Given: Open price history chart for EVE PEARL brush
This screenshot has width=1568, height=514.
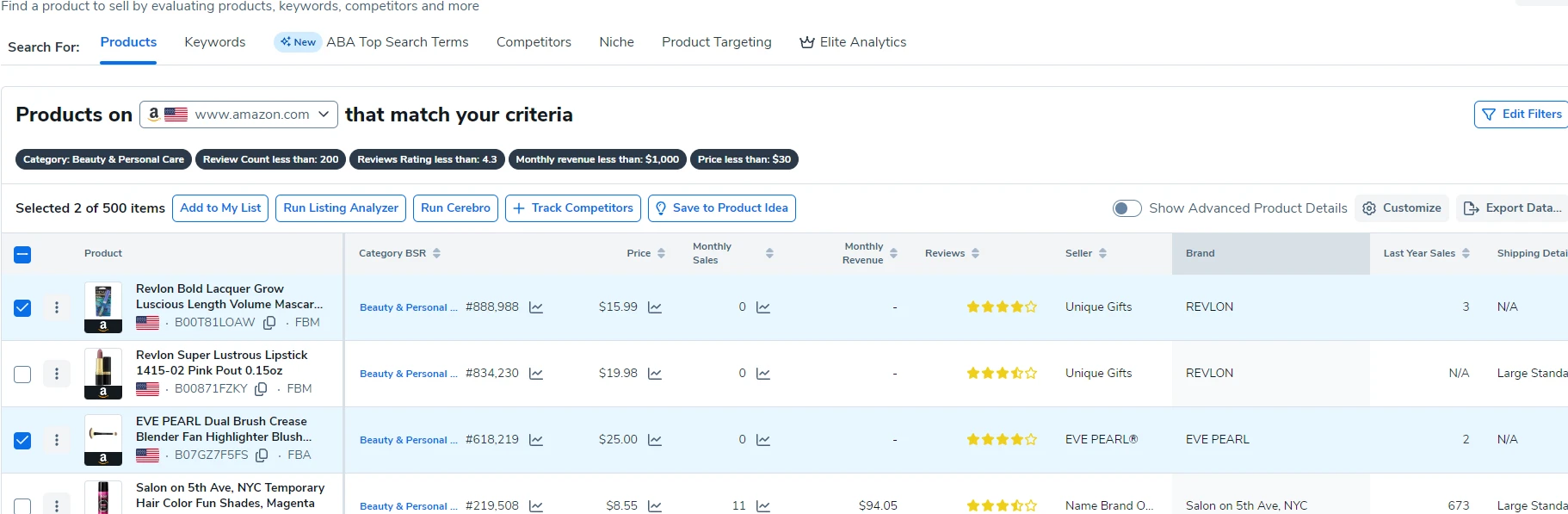Looking at the screenshot, I should pyautogui.click(x=655, y=440).
